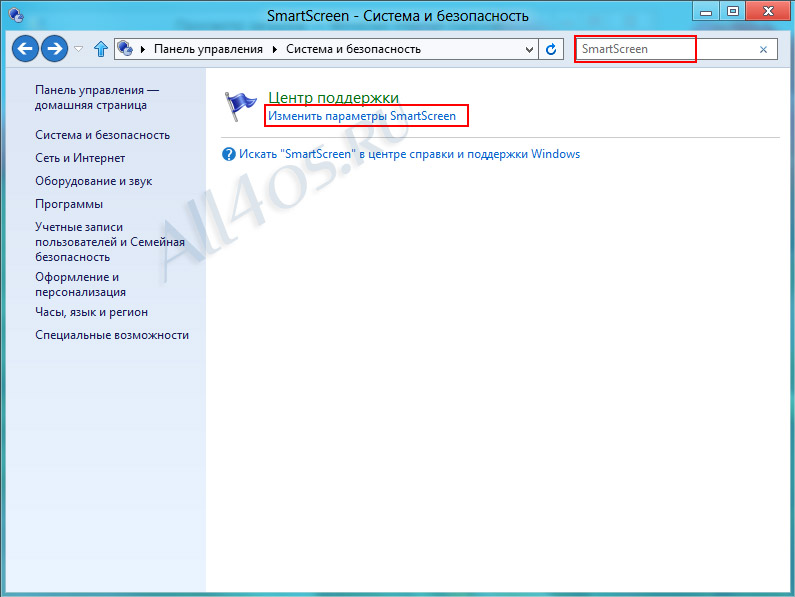Minimize the Control Panel window
Viewport: 795px width, 597px height.
pyautogui.click(x=706, y=12)
